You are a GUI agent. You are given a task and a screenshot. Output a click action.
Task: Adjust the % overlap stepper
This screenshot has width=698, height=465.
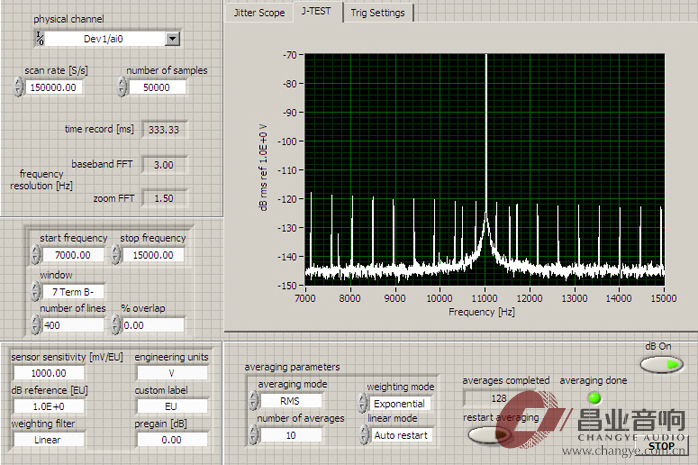click(x=115, y=324)
